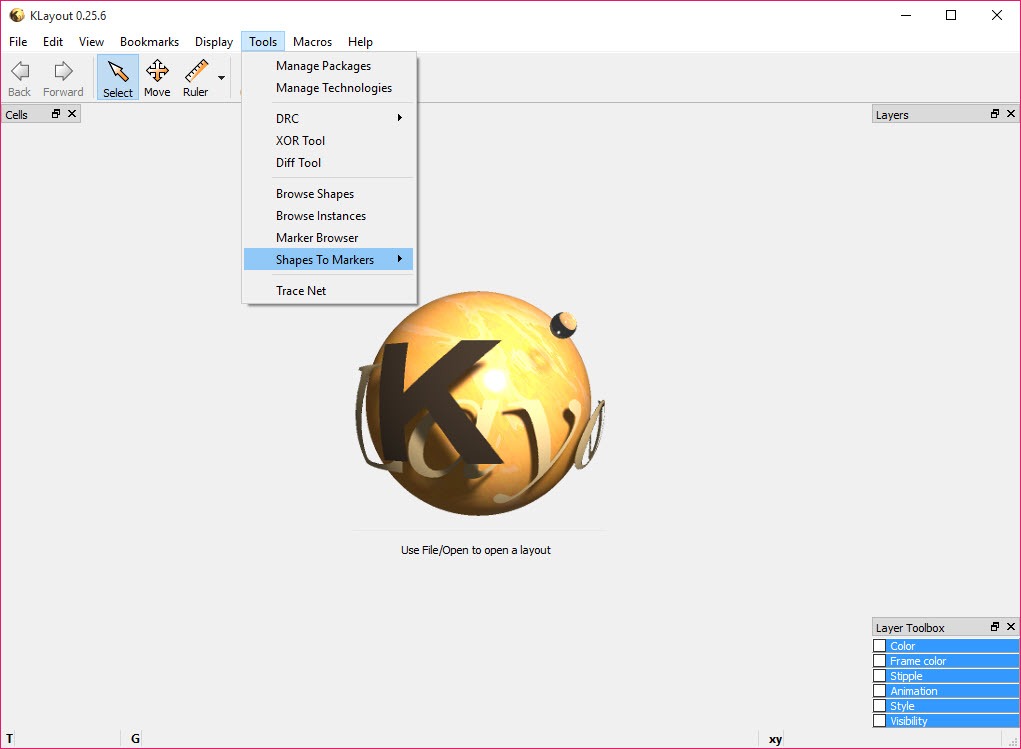Close the KLayout window
Screen dimensions: 1021x749
tap(996, 15)
